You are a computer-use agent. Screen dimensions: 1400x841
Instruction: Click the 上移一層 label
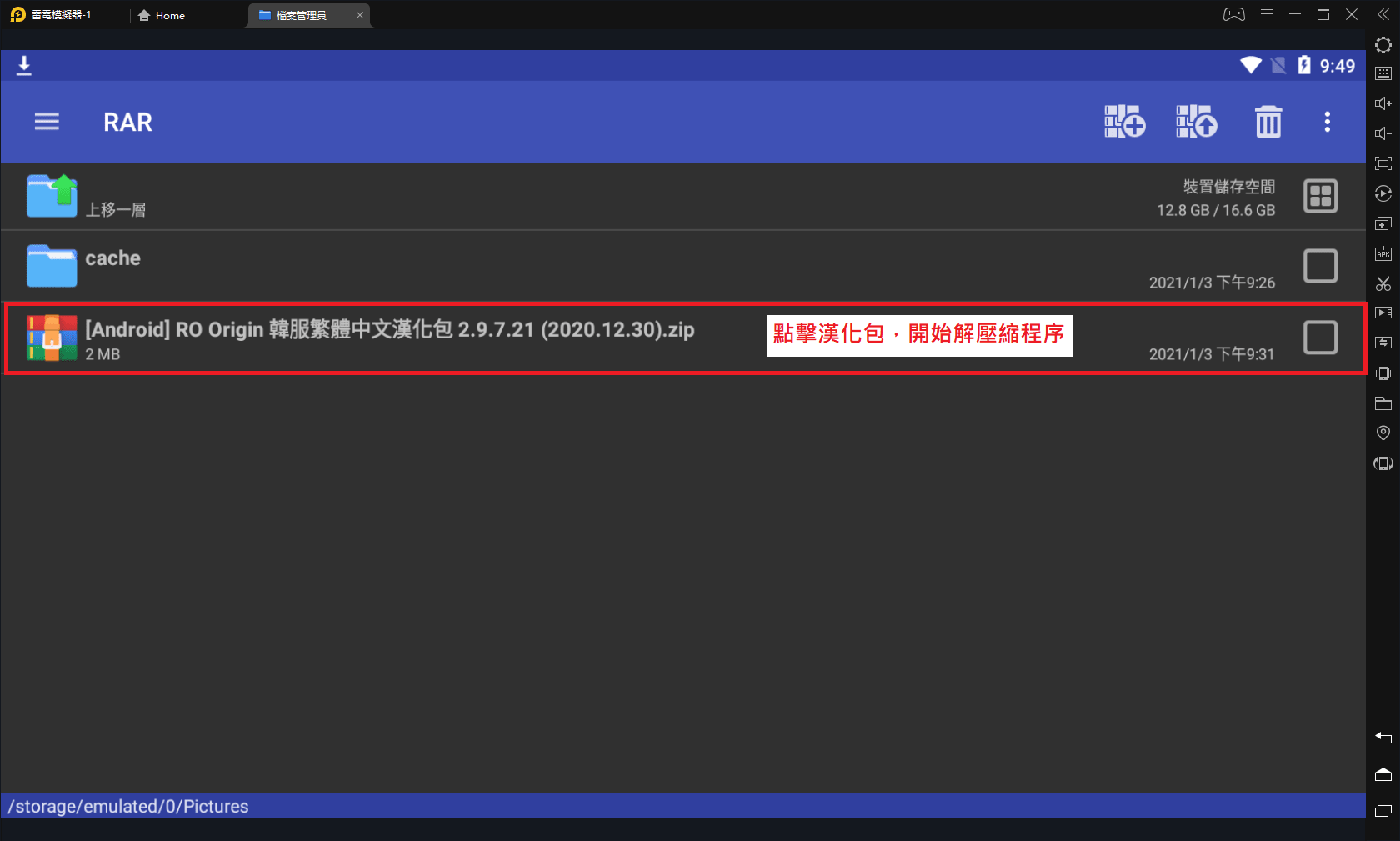[x=116, y=209]
